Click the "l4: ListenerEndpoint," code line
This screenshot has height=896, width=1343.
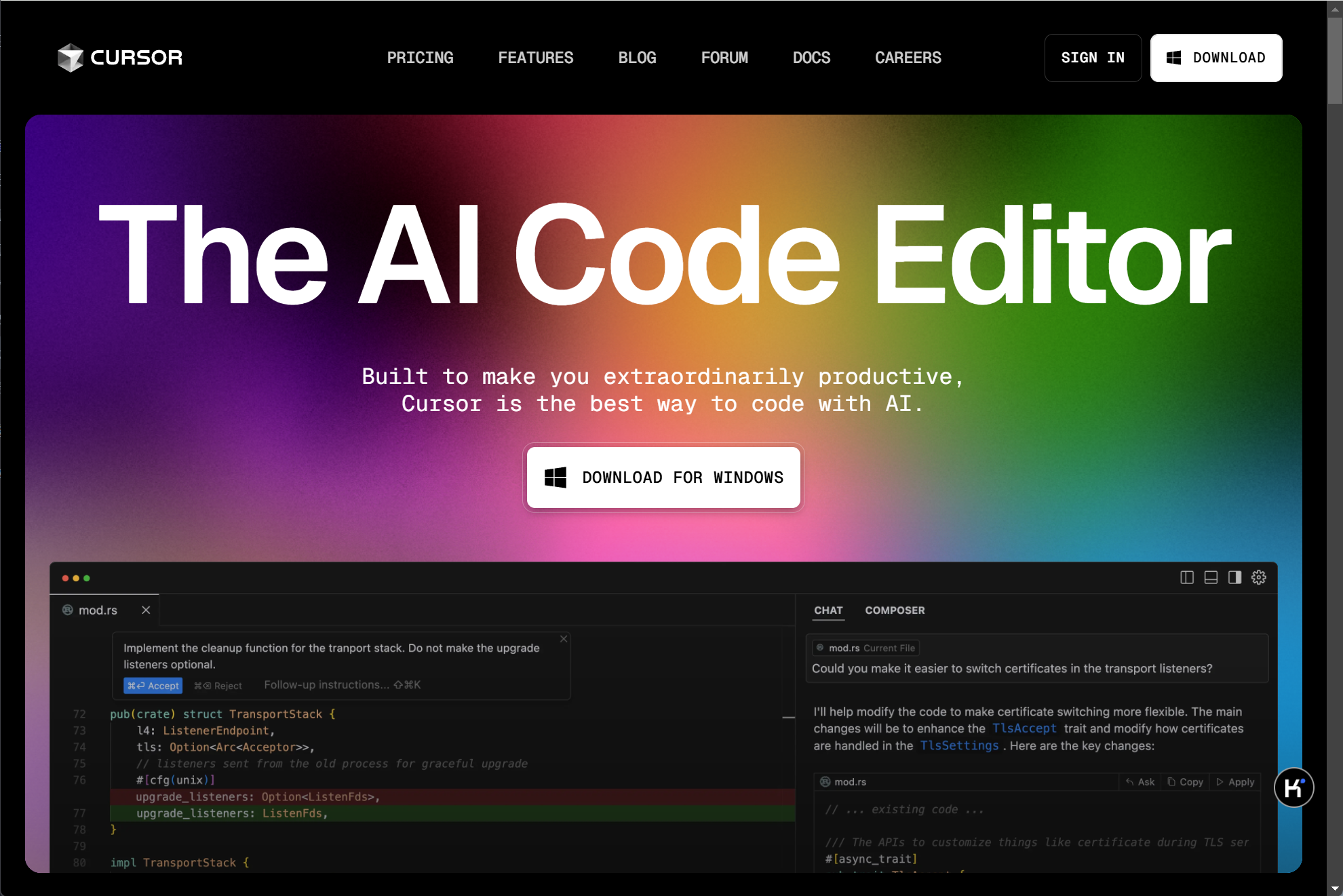pos(206,731)
